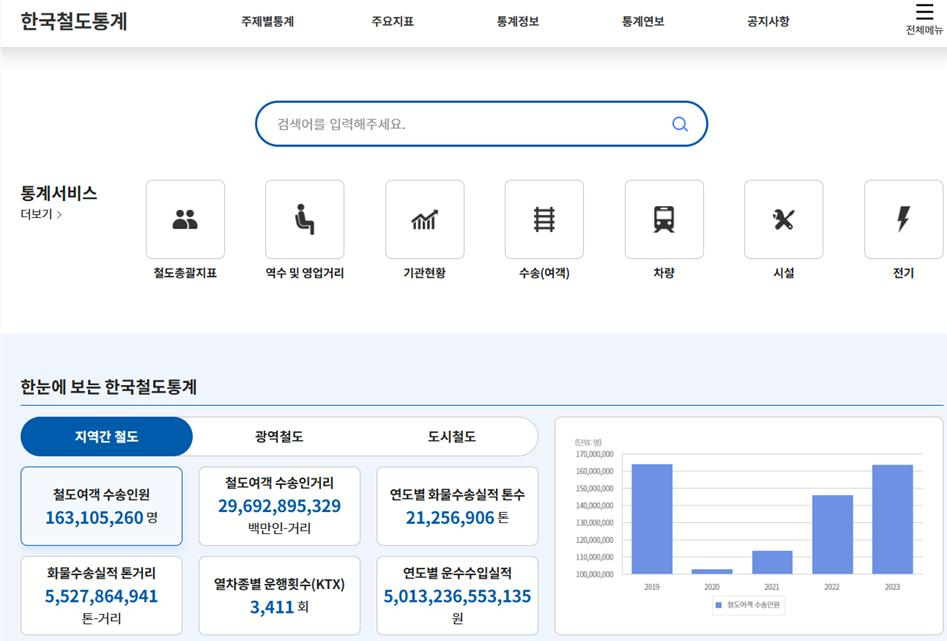Open the 차량 train icon
Image resolution: width=947 pixels, height=641 pixels.
tap(664, 220)
